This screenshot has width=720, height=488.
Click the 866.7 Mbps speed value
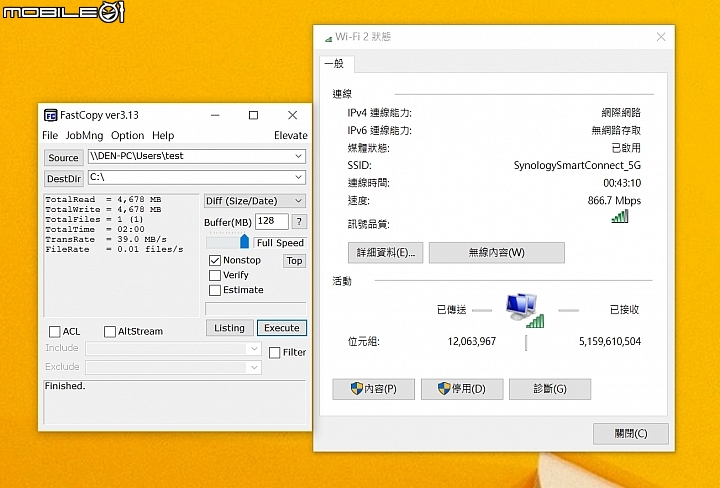tap(614, 201)
